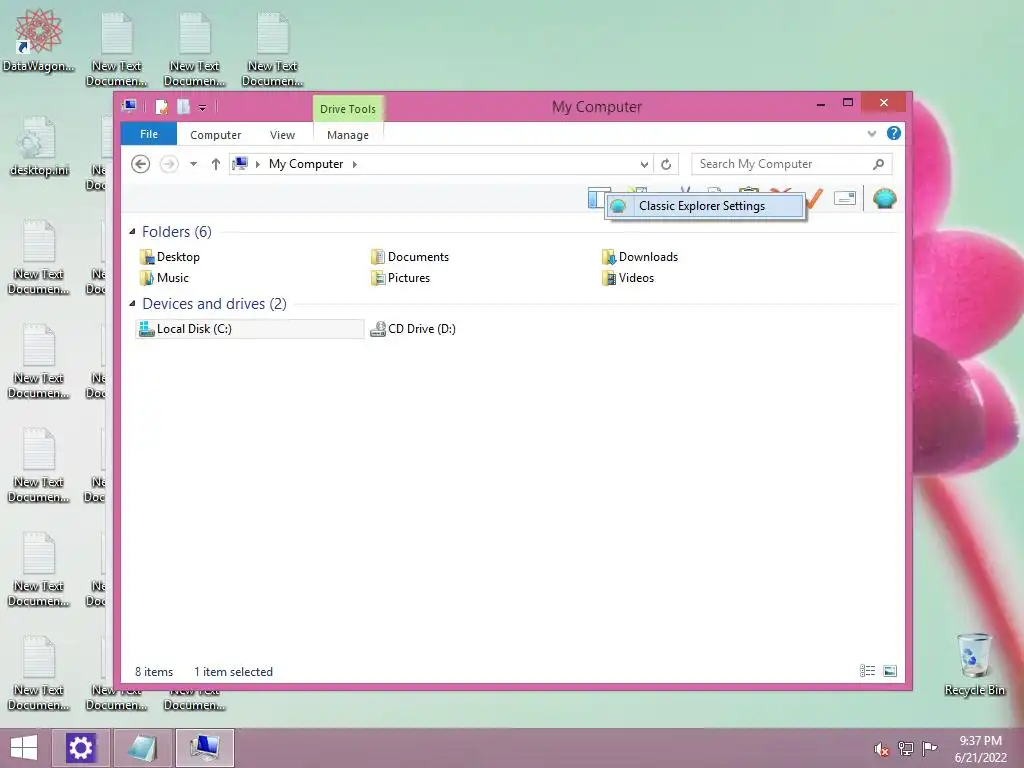Select DataWagon desktop shortcut
Viewport: 1024px width, 768px height.
39,41
